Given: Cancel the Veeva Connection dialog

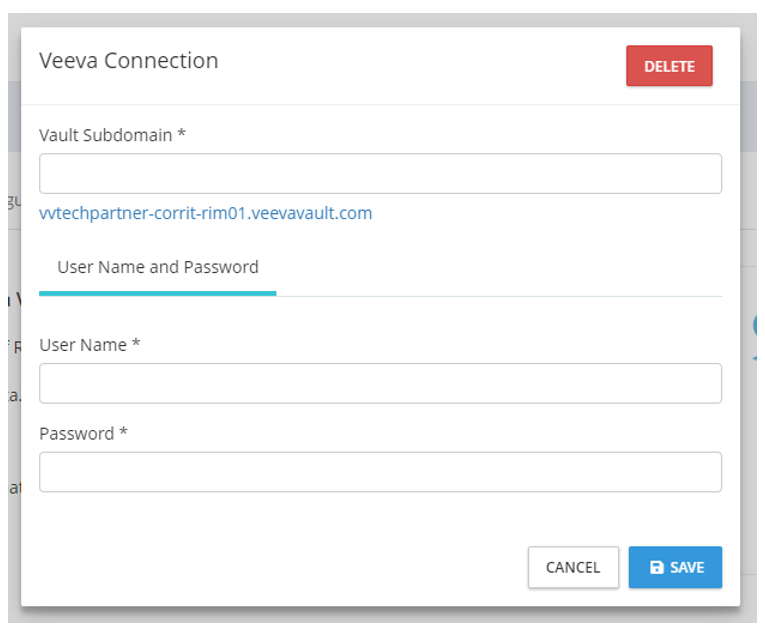Looking at the screenshot, I should (x=573, y=567).
